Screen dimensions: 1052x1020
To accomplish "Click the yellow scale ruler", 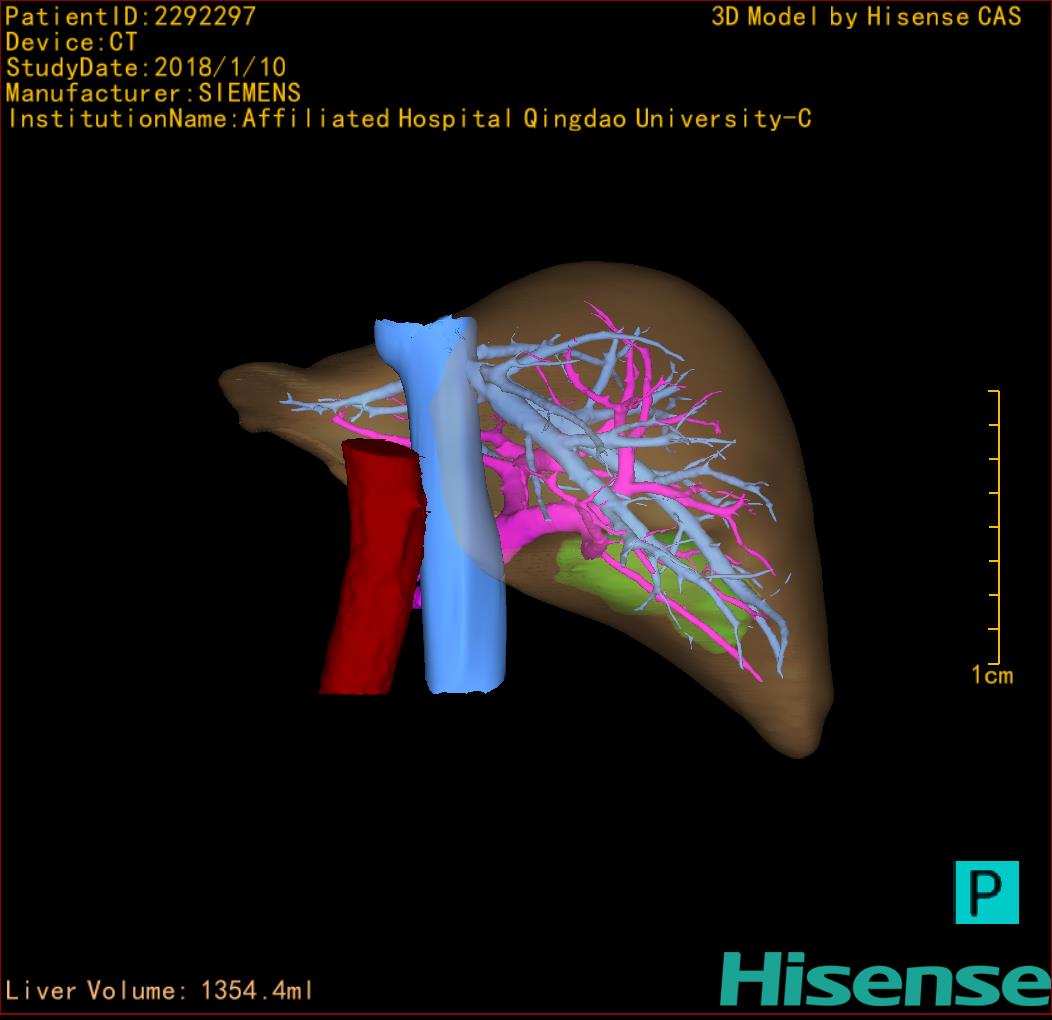I will [994, 526].
